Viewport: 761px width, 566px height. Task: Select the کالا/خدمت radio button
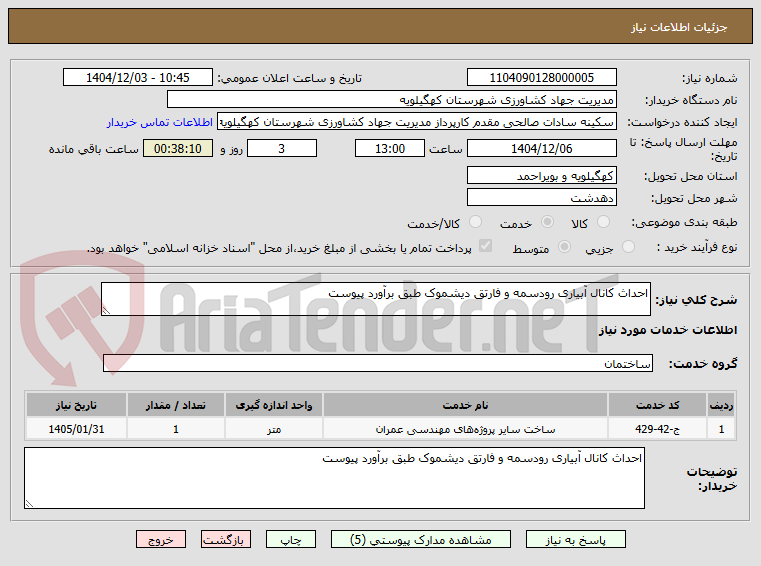(475, 222)
